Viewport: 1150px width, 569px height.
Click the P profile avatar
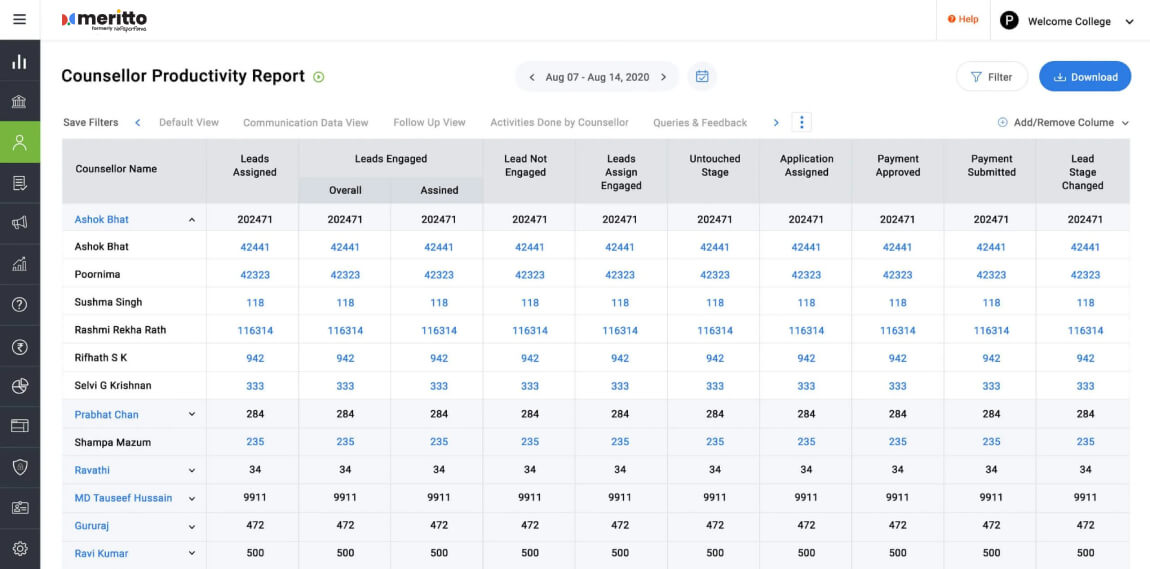click(x=1009, y=21)
